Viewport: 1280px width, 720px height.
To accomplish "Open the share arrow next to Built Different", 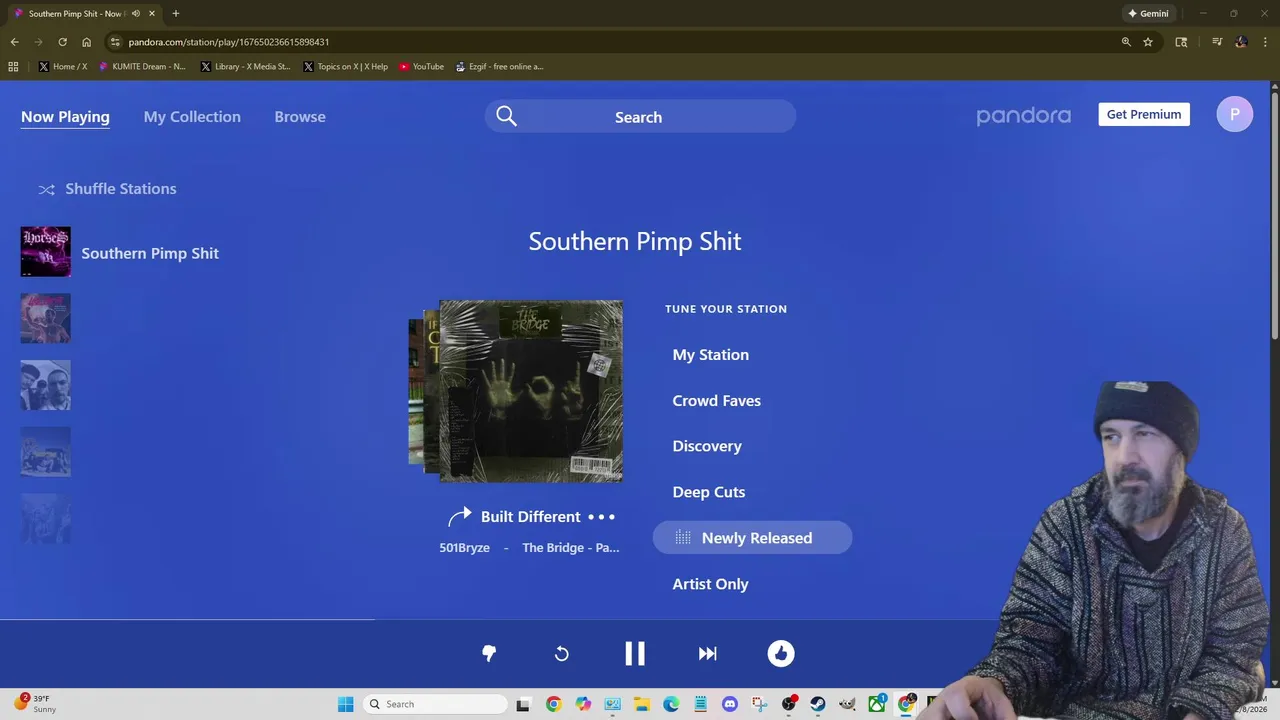I will click(x=459, y=517).
